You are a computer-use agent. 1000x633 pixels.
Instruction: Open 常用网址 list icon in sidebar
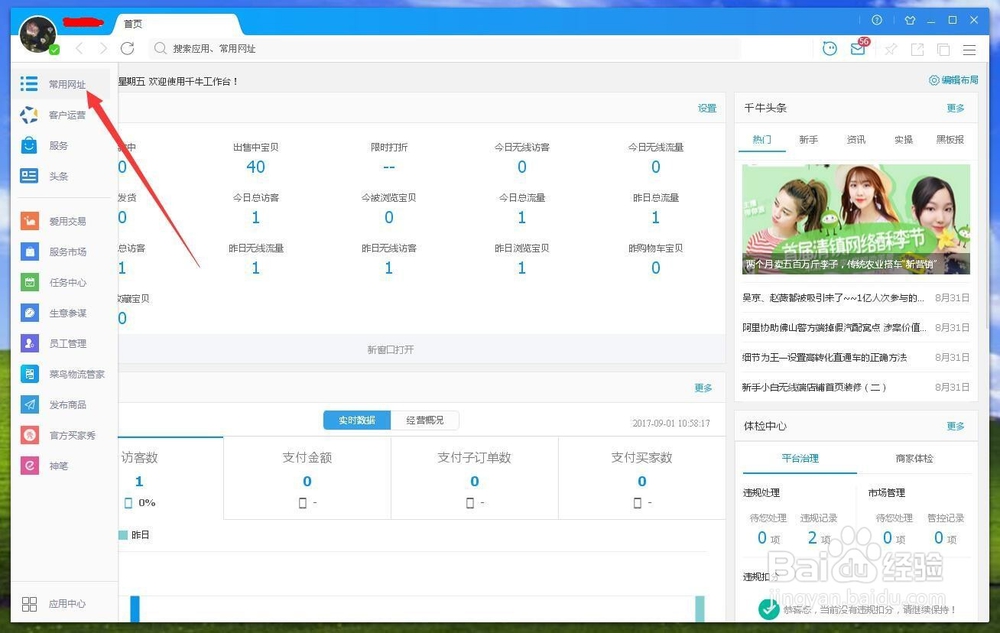pos(29,84)
